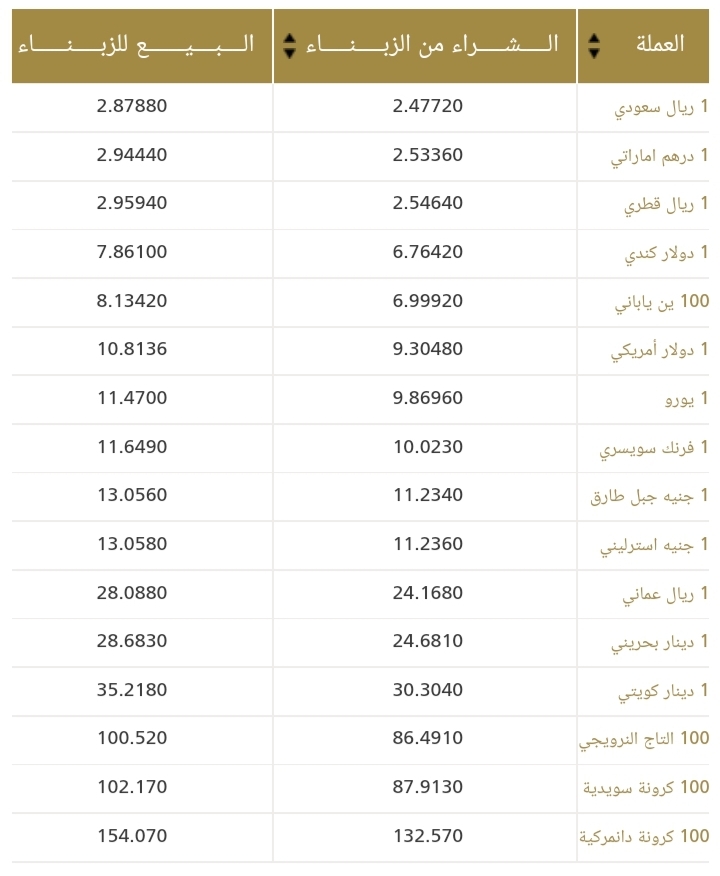Select the 1 جنيه جبل طارق label
720x876 pixels.
(649, 496)
